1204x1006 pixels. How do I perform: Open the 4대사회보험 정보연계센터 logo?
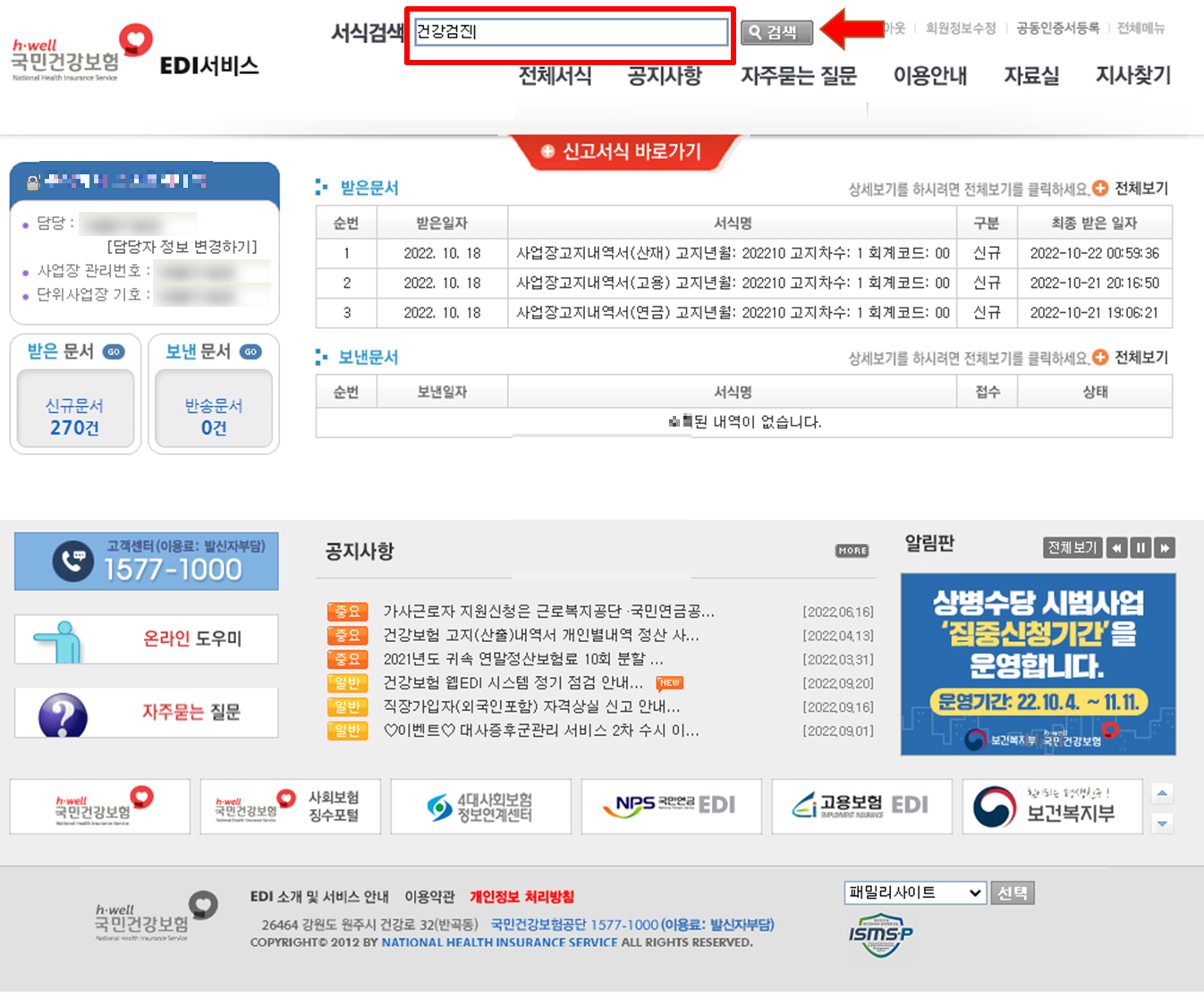tap(480, 806)
